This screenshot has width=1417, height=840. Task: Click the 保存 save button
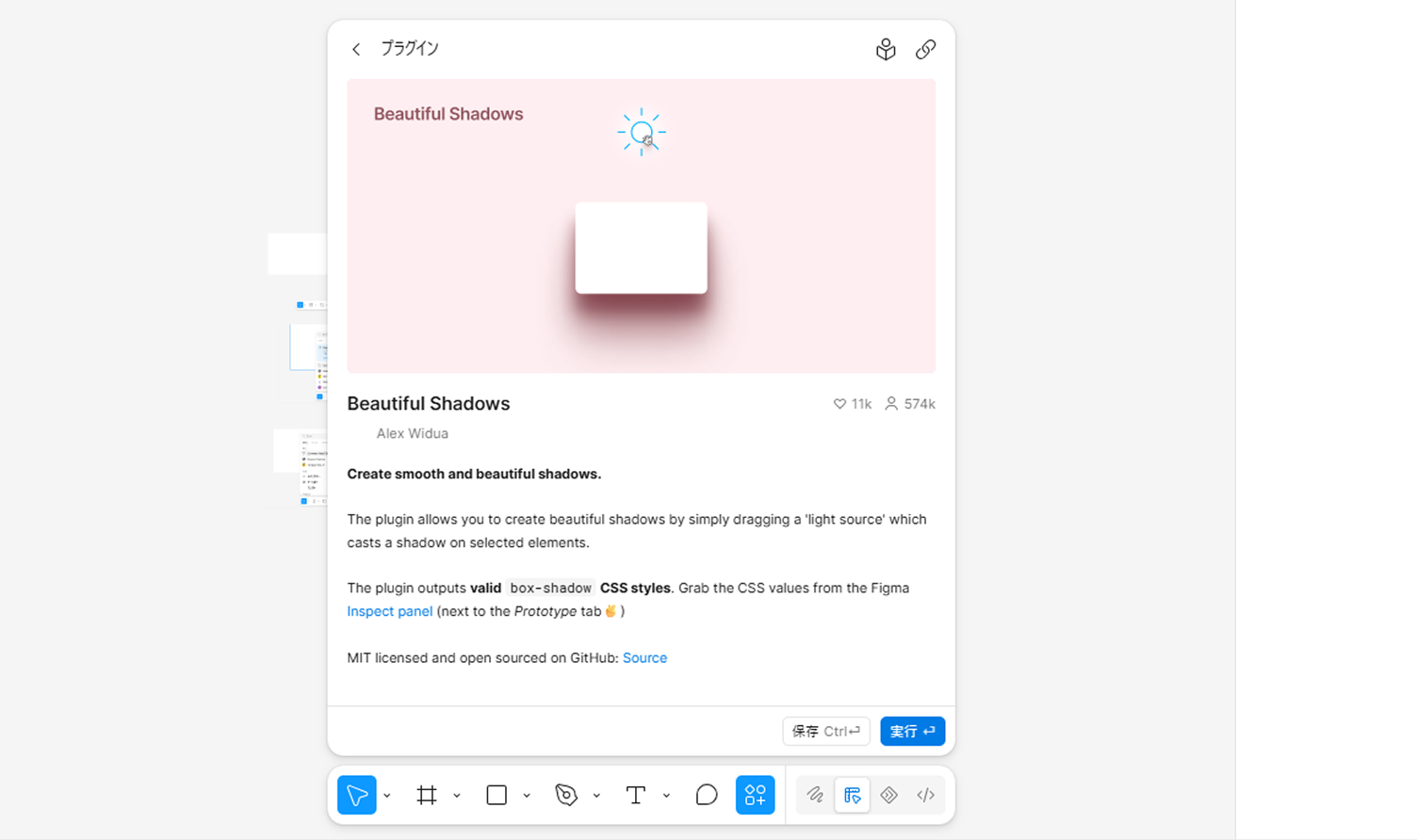tap(826, 731)
